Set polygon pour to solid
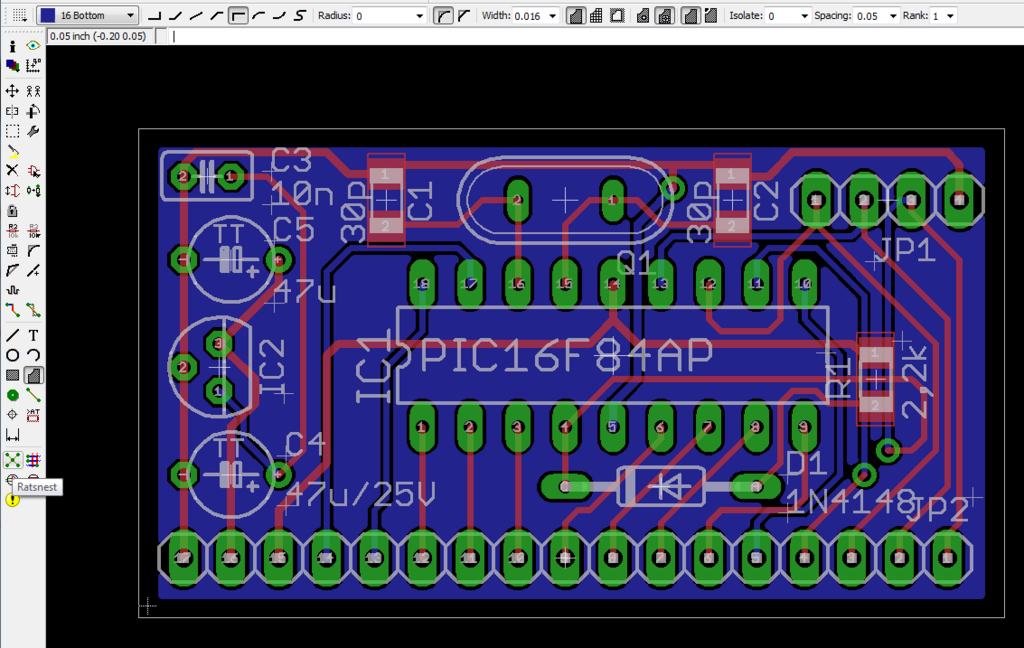The width and height of the screenshot is (1024, 648). point(575,16)
